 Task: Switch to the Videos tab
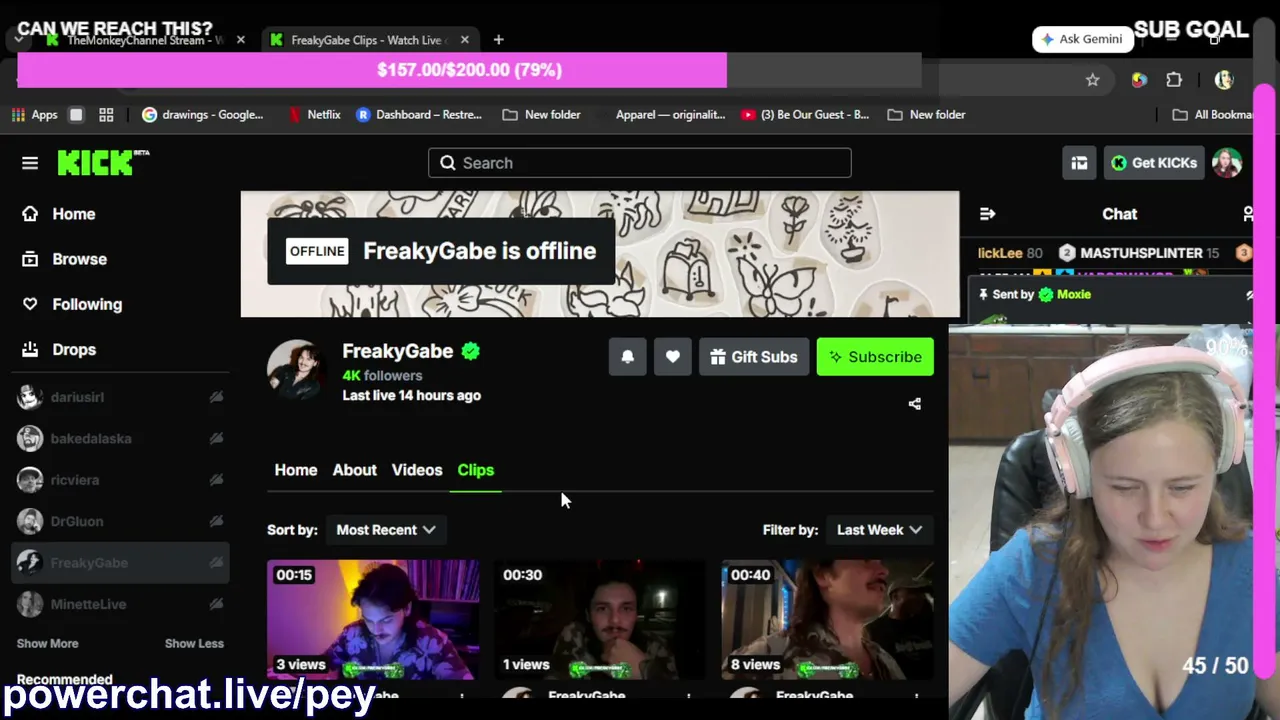(x=417, y=470)
